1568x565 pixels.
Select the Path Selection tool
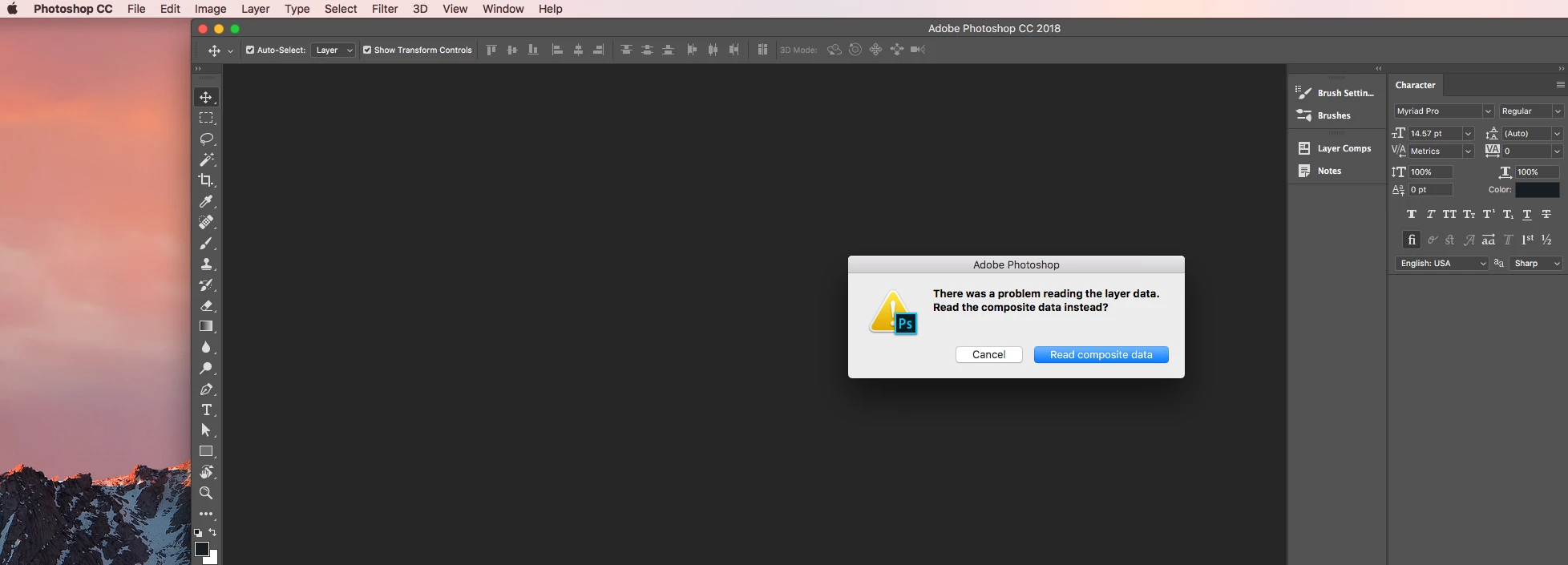[206, 430]
